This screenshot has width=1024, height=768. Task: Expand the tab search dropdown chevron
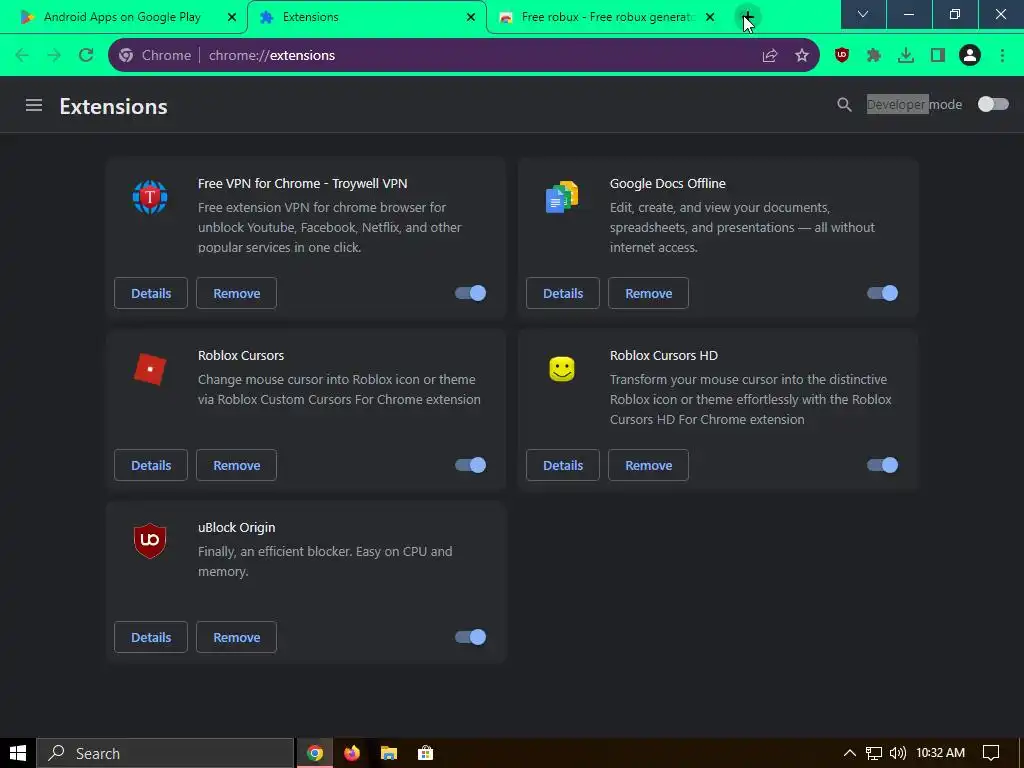[863, 14]
